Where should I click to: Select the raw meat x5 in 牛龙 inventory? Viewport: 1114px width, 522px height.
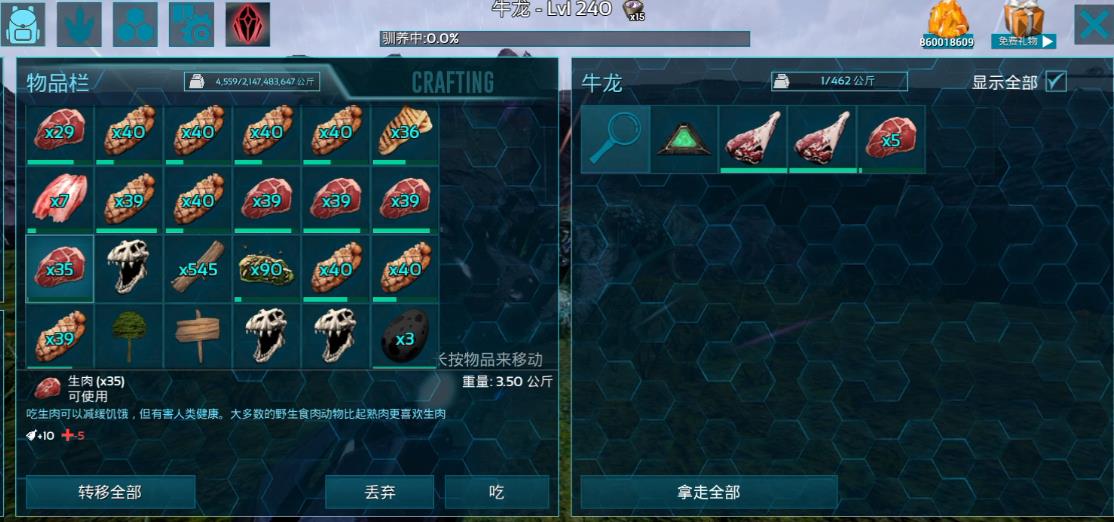click(891, 139)
